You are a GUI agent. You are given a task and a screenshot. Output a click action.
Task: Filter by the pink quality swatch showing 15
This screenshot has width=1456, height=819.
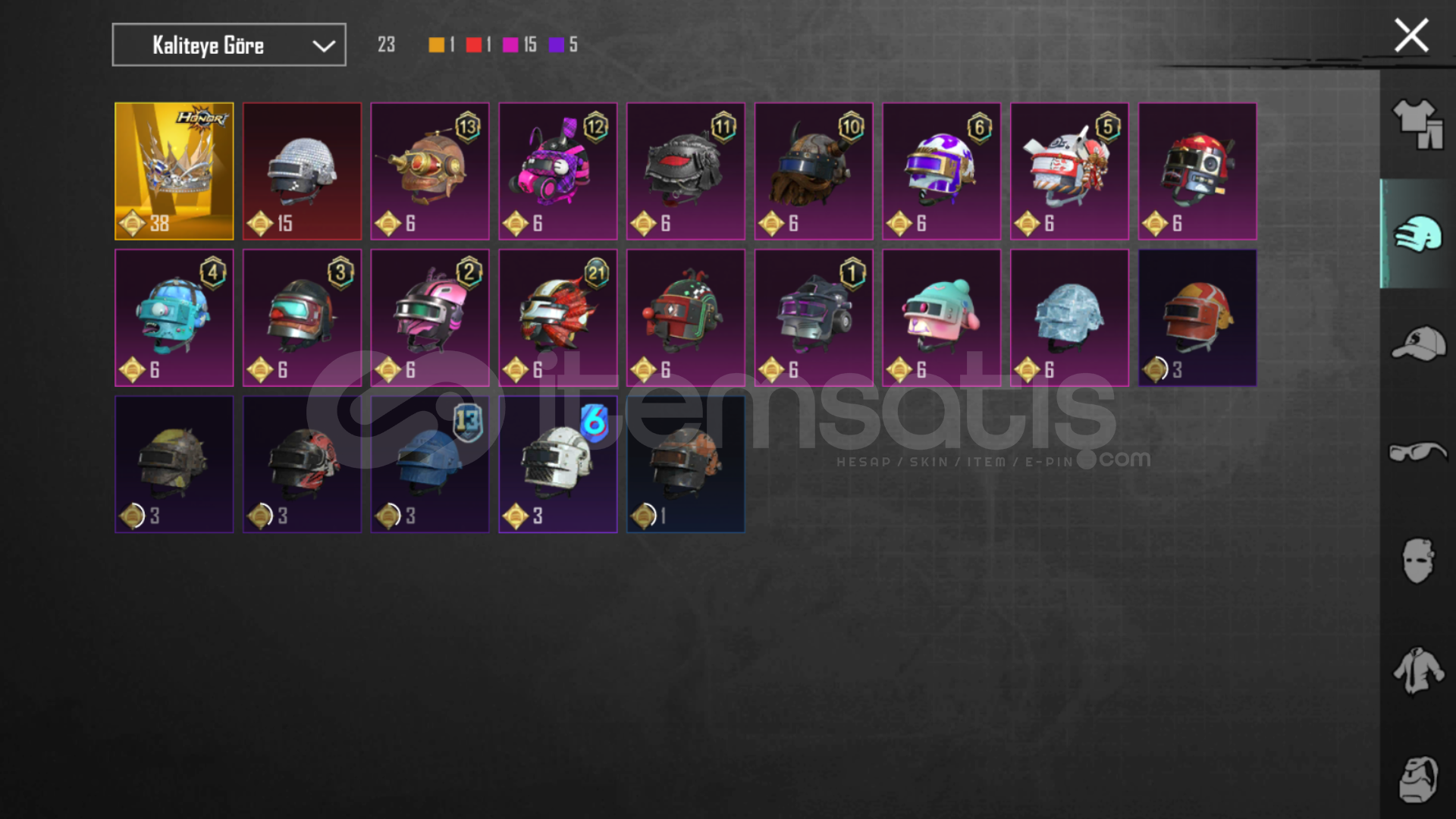[x=510, y=45]
